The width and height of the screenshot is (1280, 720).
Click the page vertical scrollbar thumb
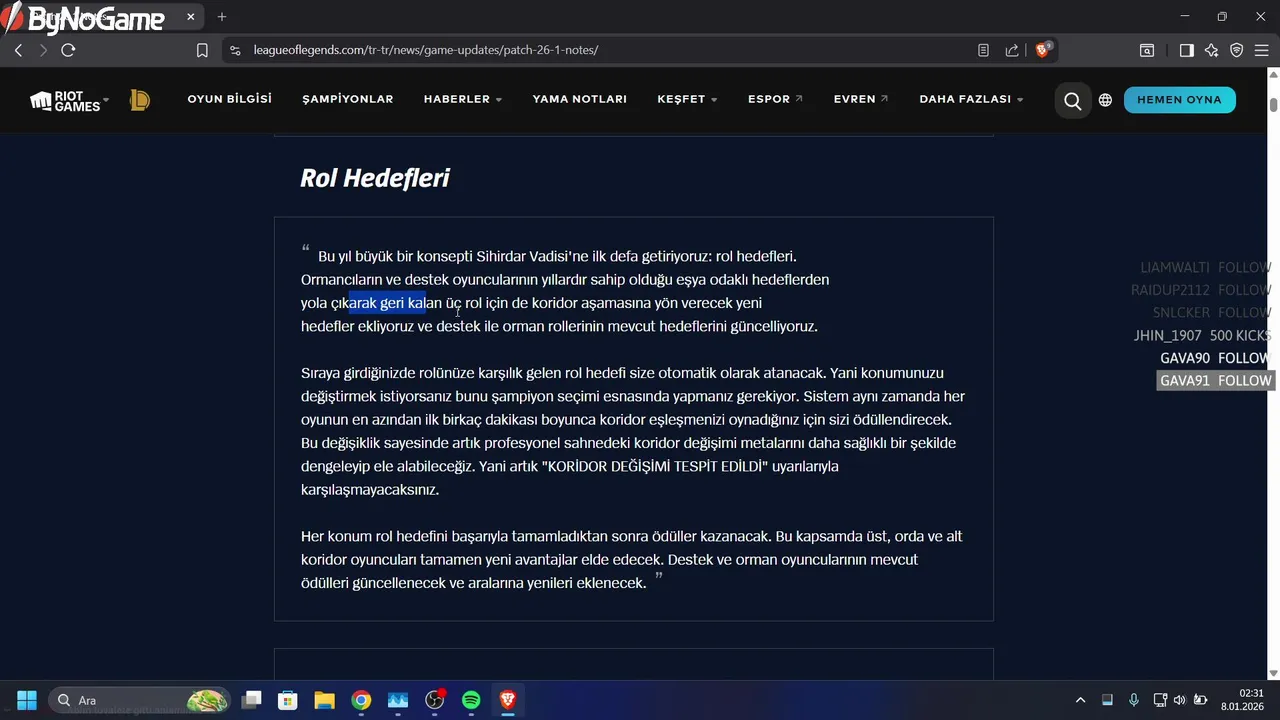point(1273,105)
